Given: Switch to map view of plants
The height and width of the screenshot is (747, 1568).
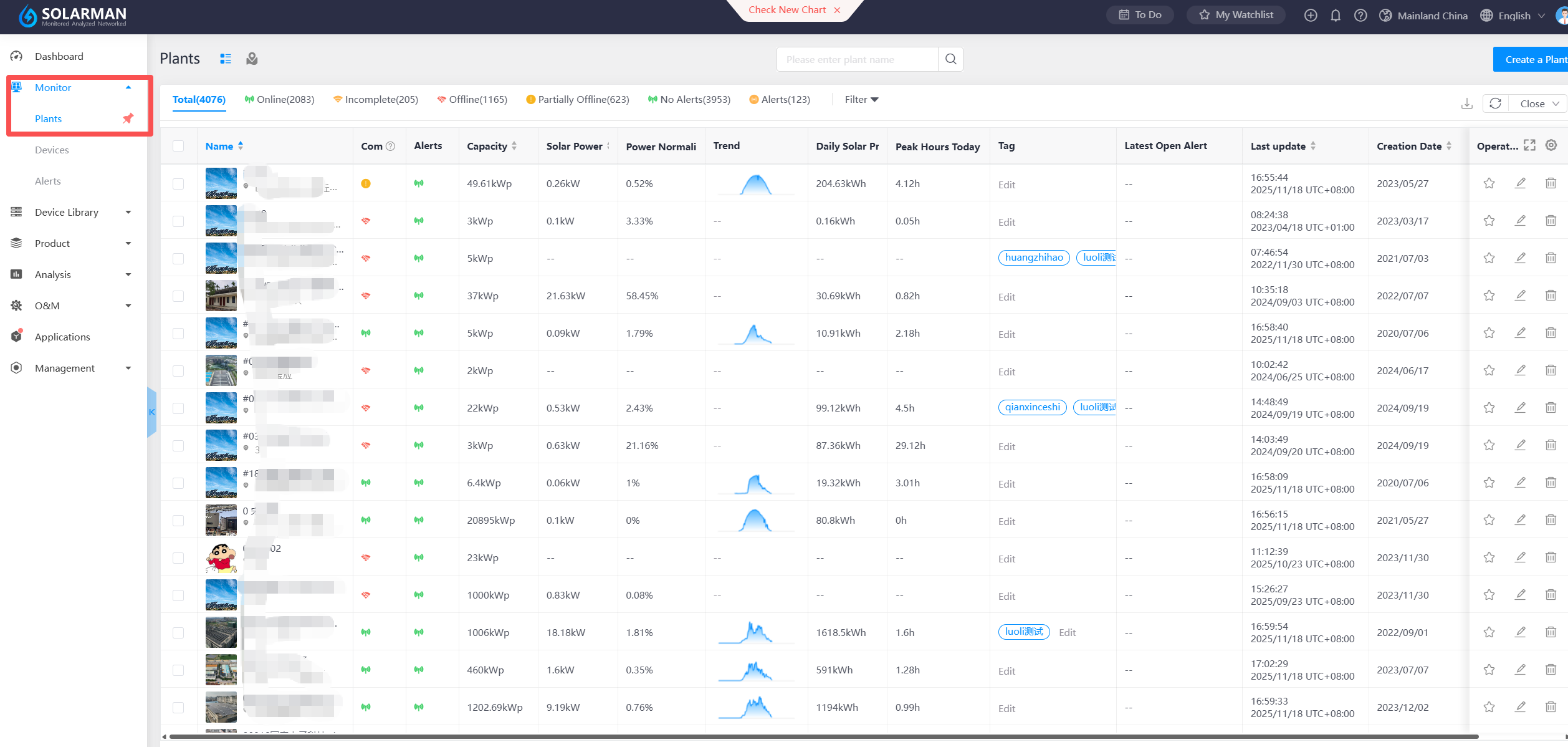Looking at the screenshot, I should coord(252,59).
